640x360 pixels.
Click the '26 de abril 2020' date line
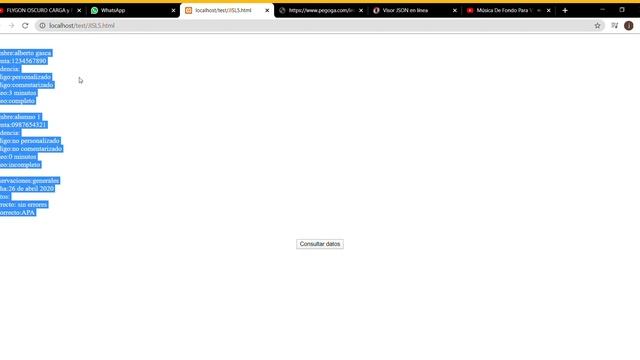[27, 189]
